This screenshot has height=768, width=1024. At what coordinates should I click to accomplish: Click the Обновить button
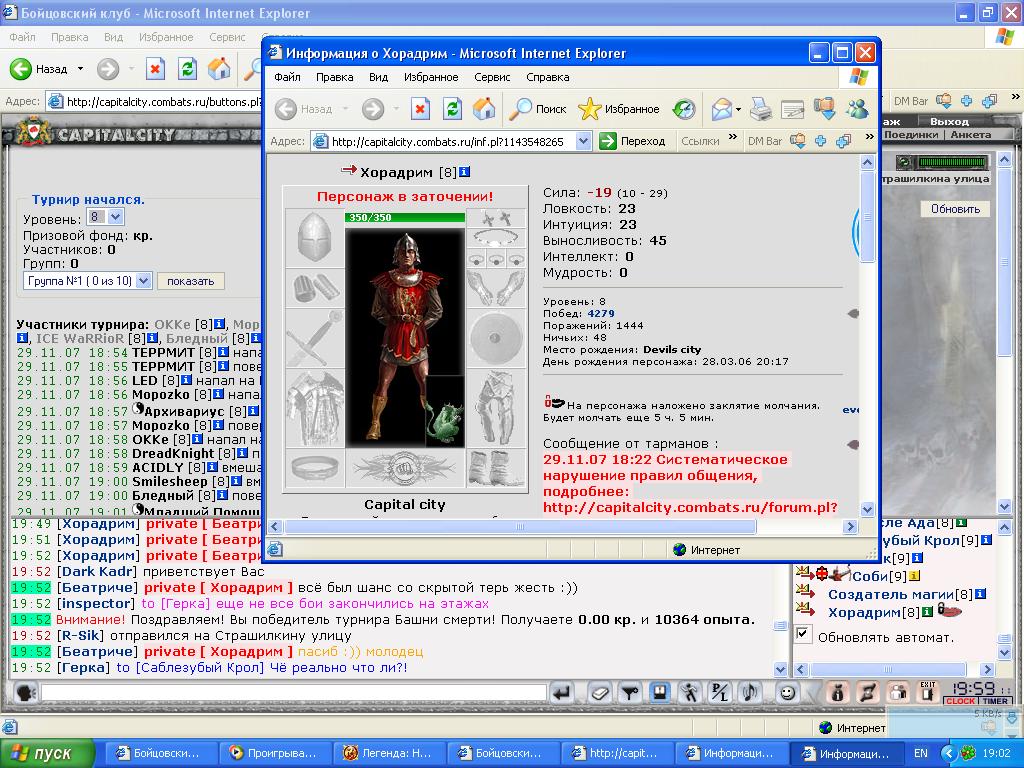tap(955, 209)
